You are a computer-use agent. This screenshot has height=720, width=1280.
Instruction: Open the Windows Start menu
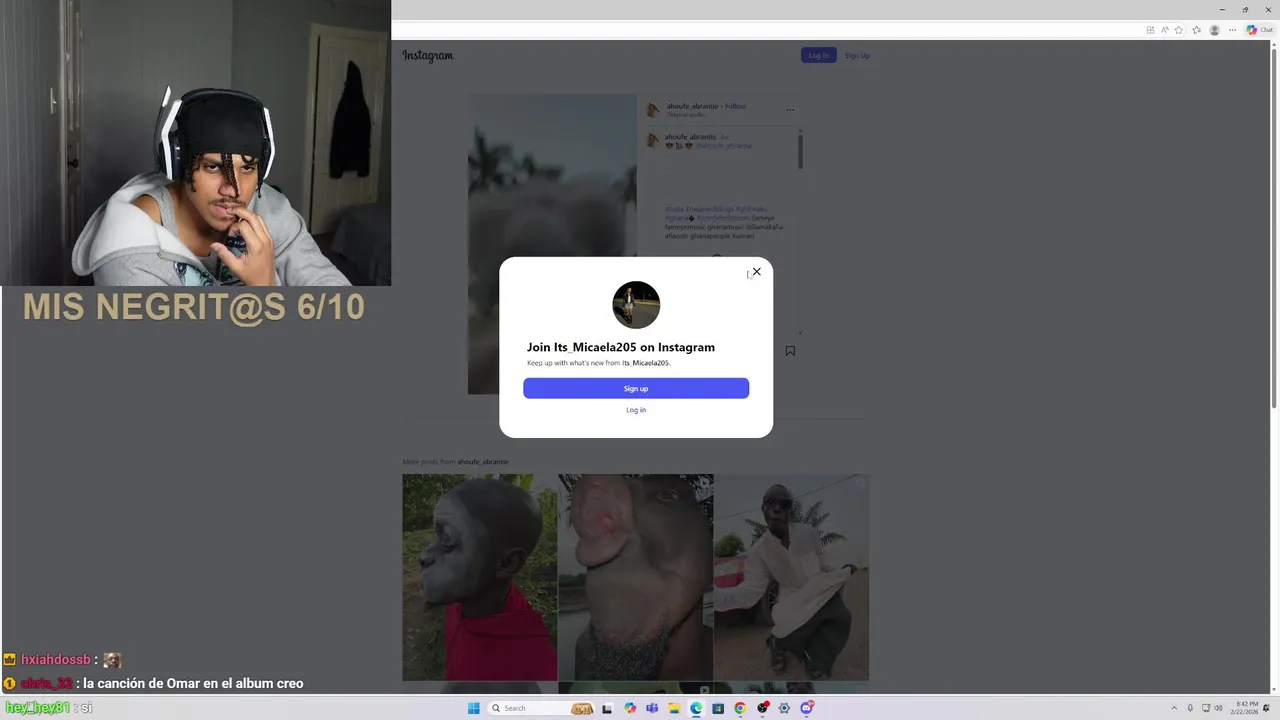pyautogui.click(x=474, y=708)
